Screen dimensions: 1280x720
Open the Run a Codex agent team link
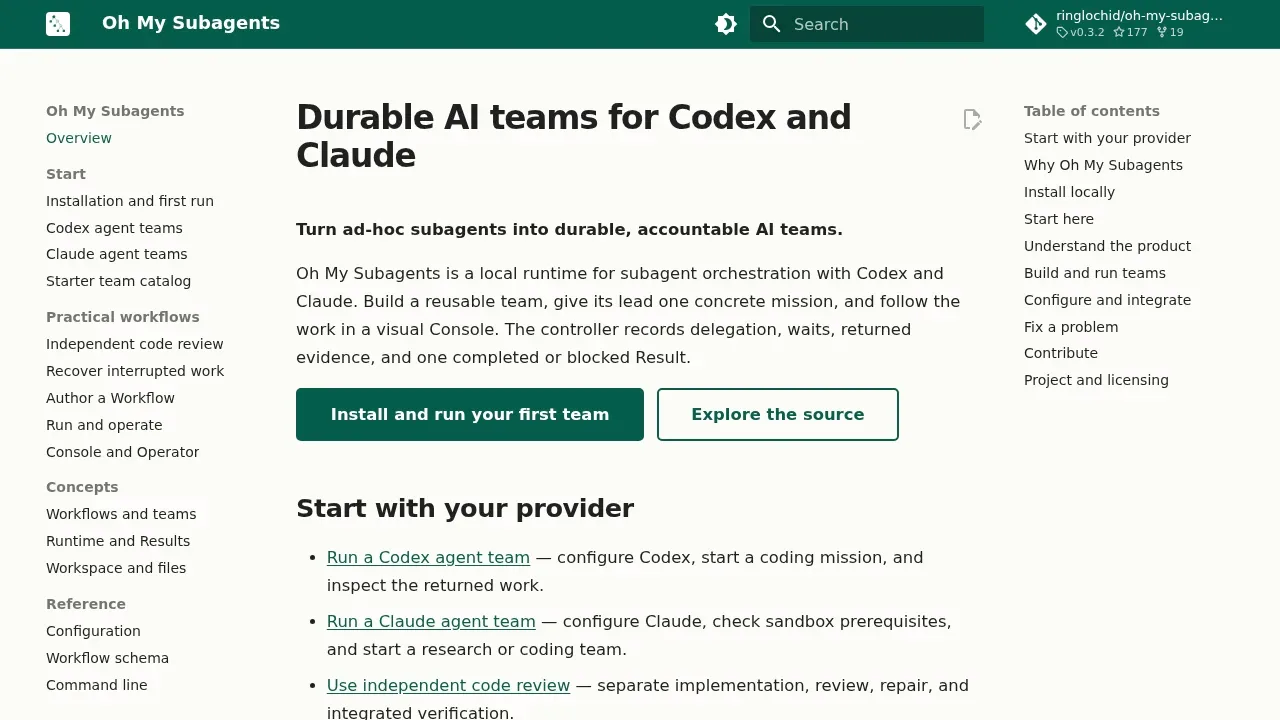(x=428, y=557)
